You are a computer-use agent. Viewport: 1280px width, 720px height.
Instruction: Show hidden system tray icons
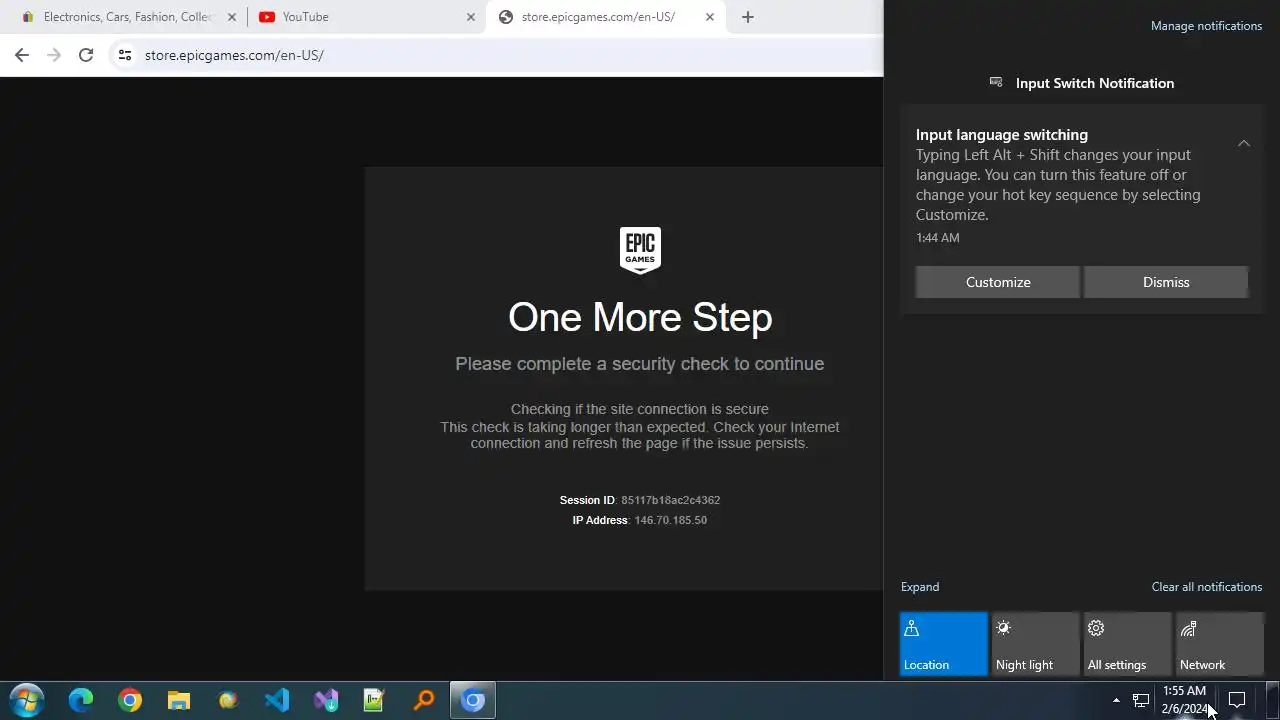click(1116, 700)
